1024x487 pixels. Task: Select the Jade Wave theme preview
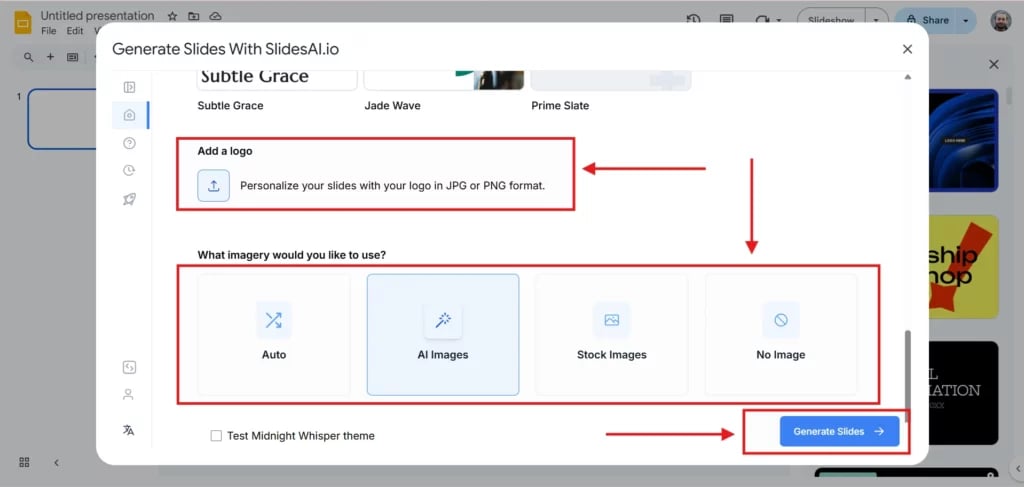click(444, 80)
